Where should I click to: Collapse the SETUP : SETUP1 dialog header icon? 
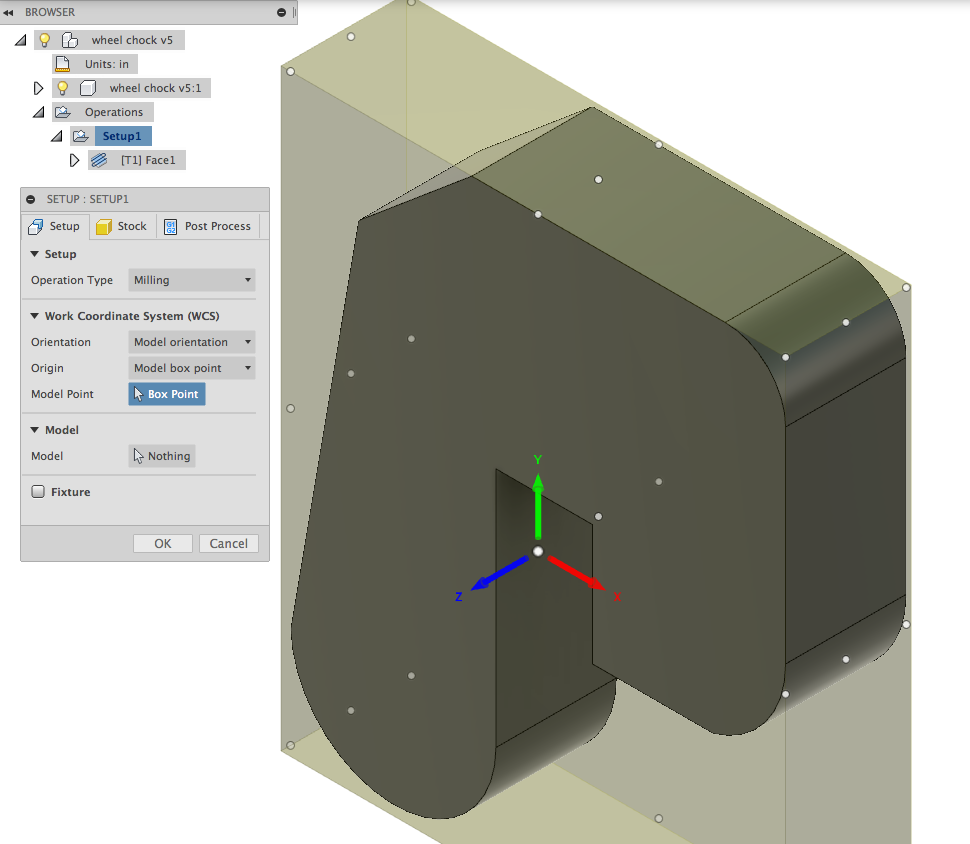(x=30, y=199)
